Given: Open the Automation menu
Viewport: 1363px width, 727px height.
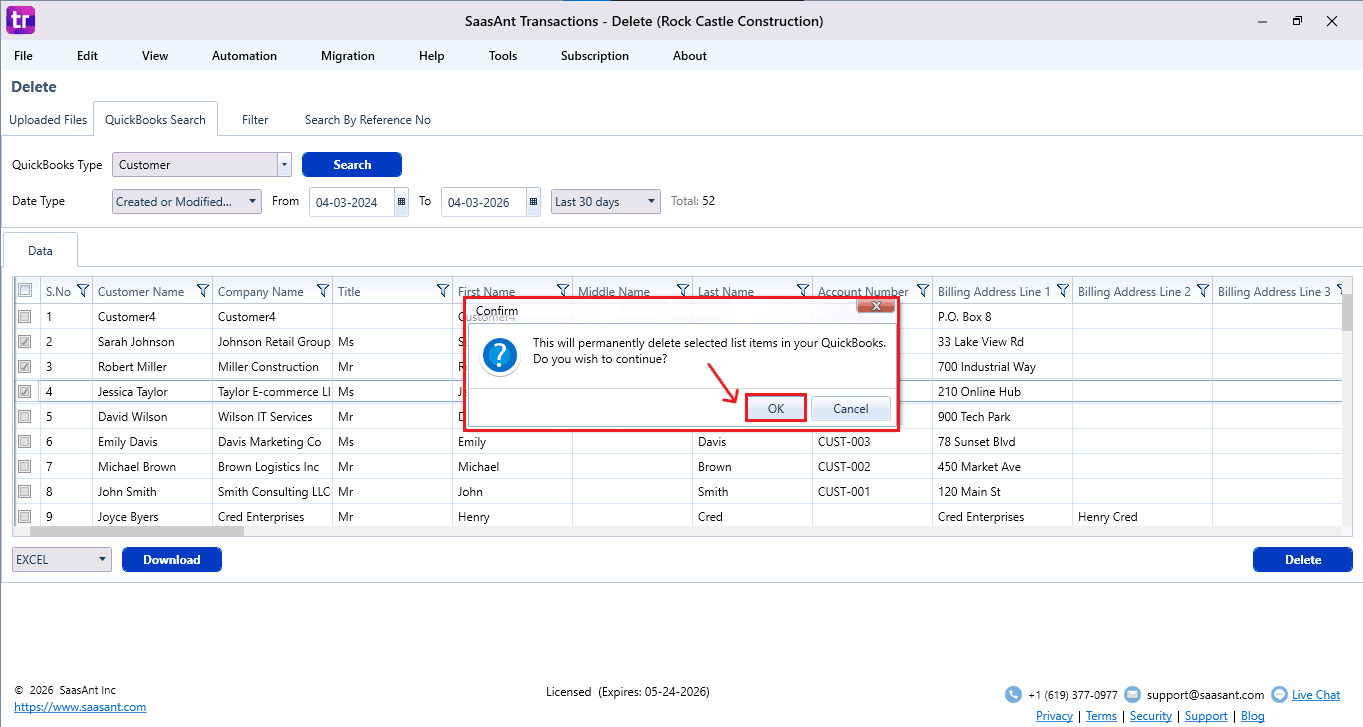Looking at the screenshot, I should tap(244, 56).
